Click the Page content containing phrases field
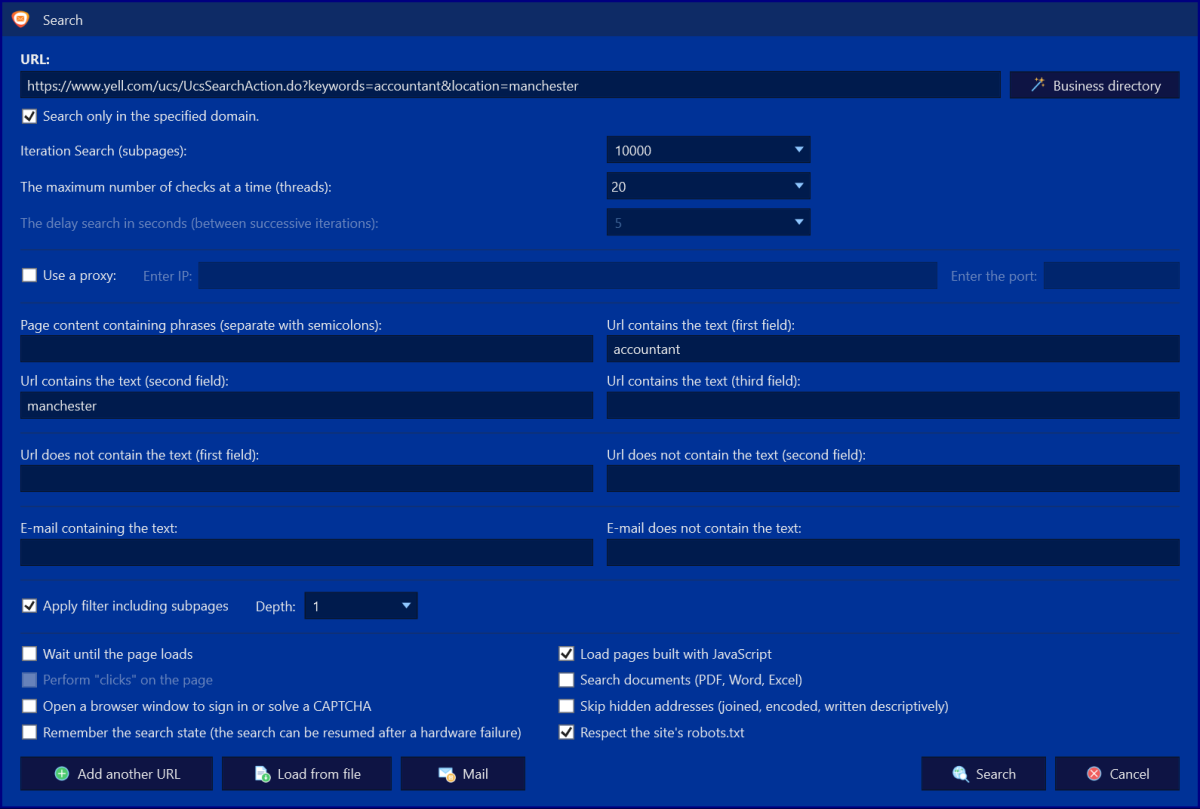Viewport: 1200px width, 809px height. pyautogui.click(x=307, y=349)
